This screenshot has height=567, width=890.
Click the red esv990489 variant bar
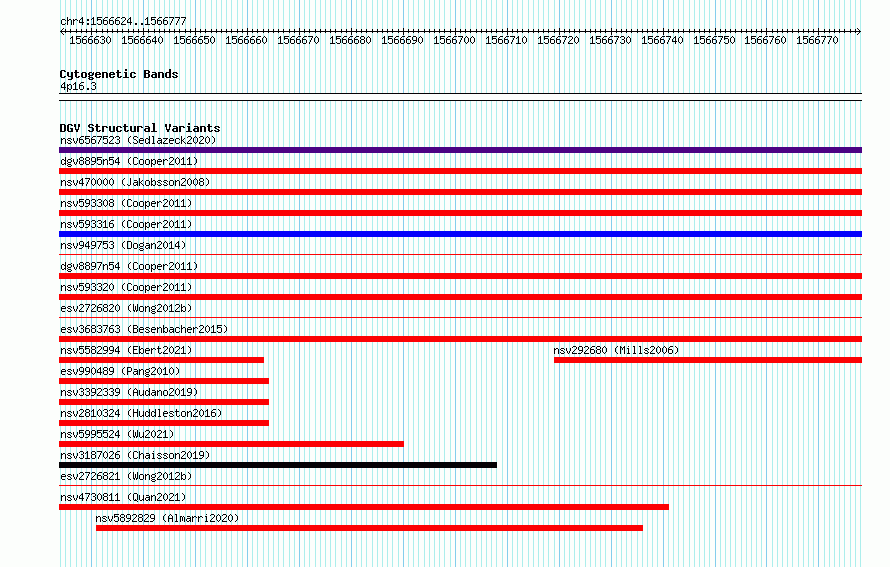[164, 381]
